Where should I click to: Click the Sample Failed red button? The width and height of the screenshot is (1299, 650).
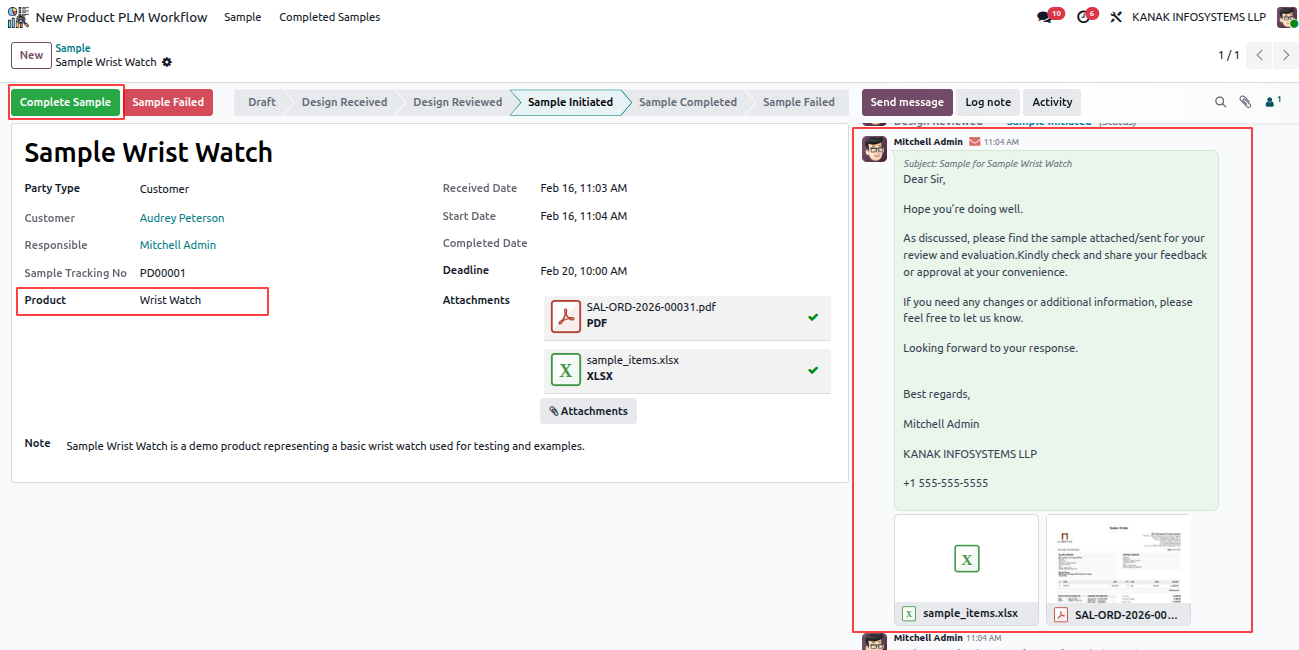(168, 102)
